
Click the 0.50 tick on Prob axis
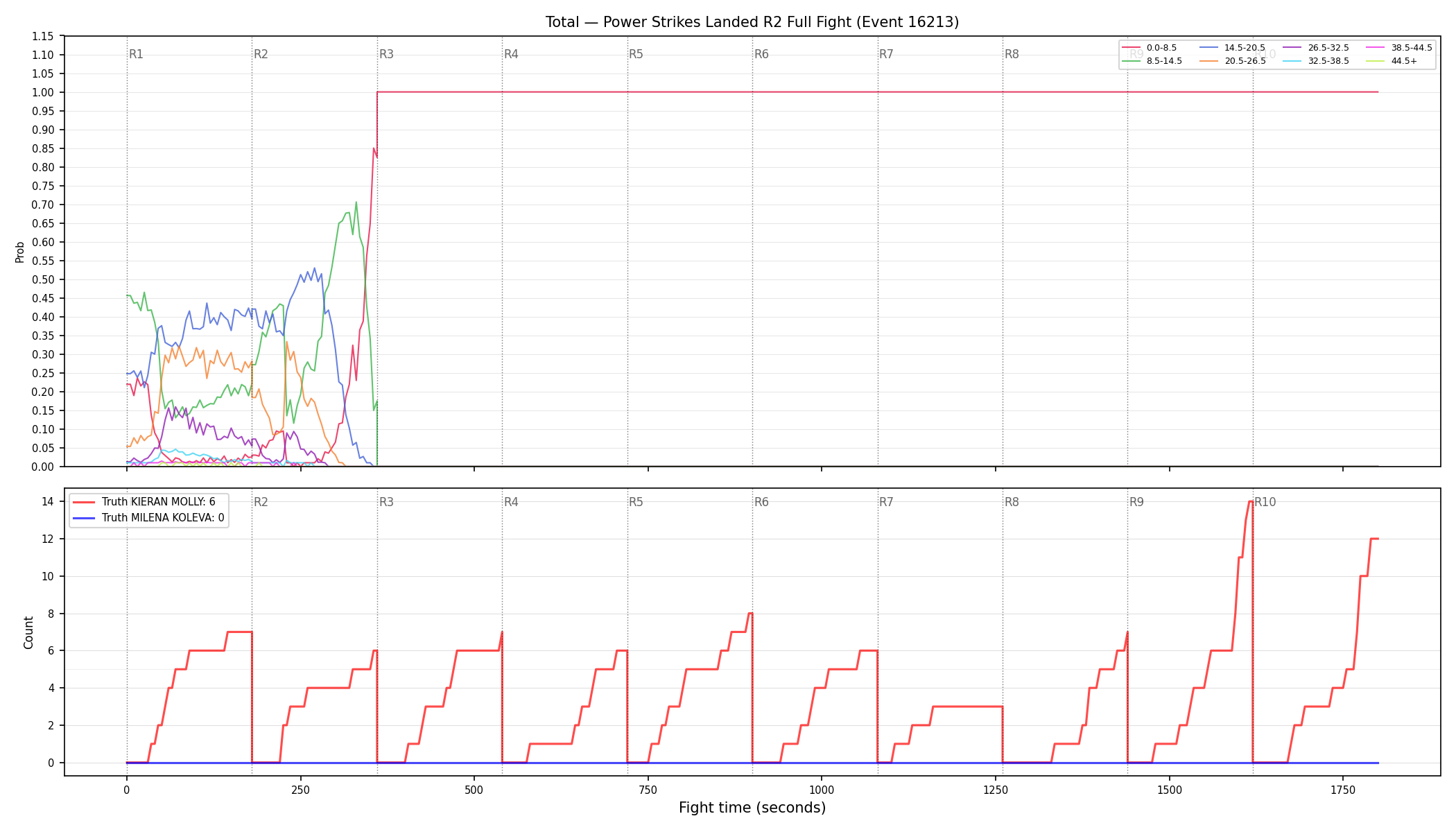coord(43,279)
